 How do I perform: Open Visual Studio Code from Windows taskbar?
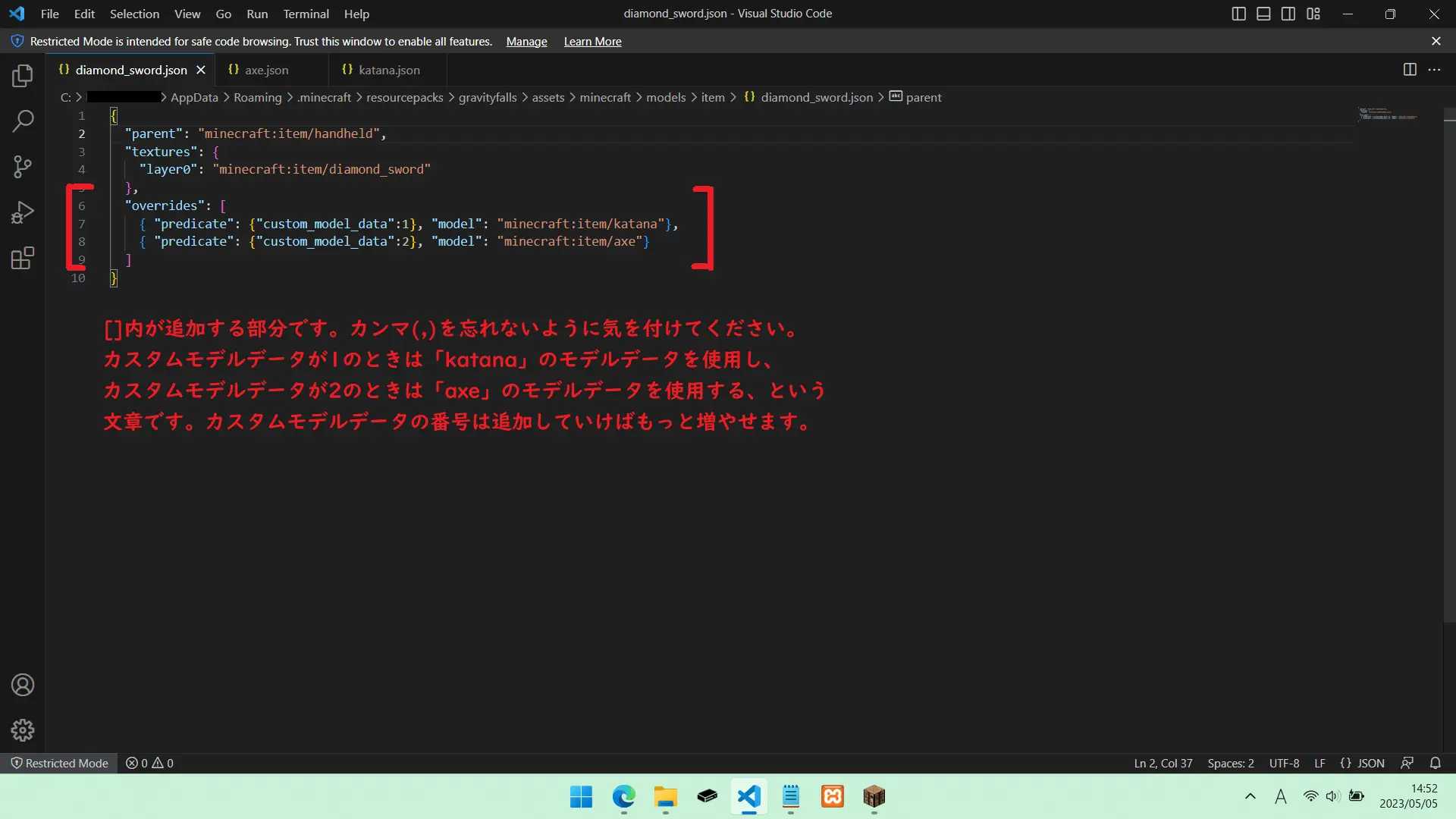click(748, 796)
